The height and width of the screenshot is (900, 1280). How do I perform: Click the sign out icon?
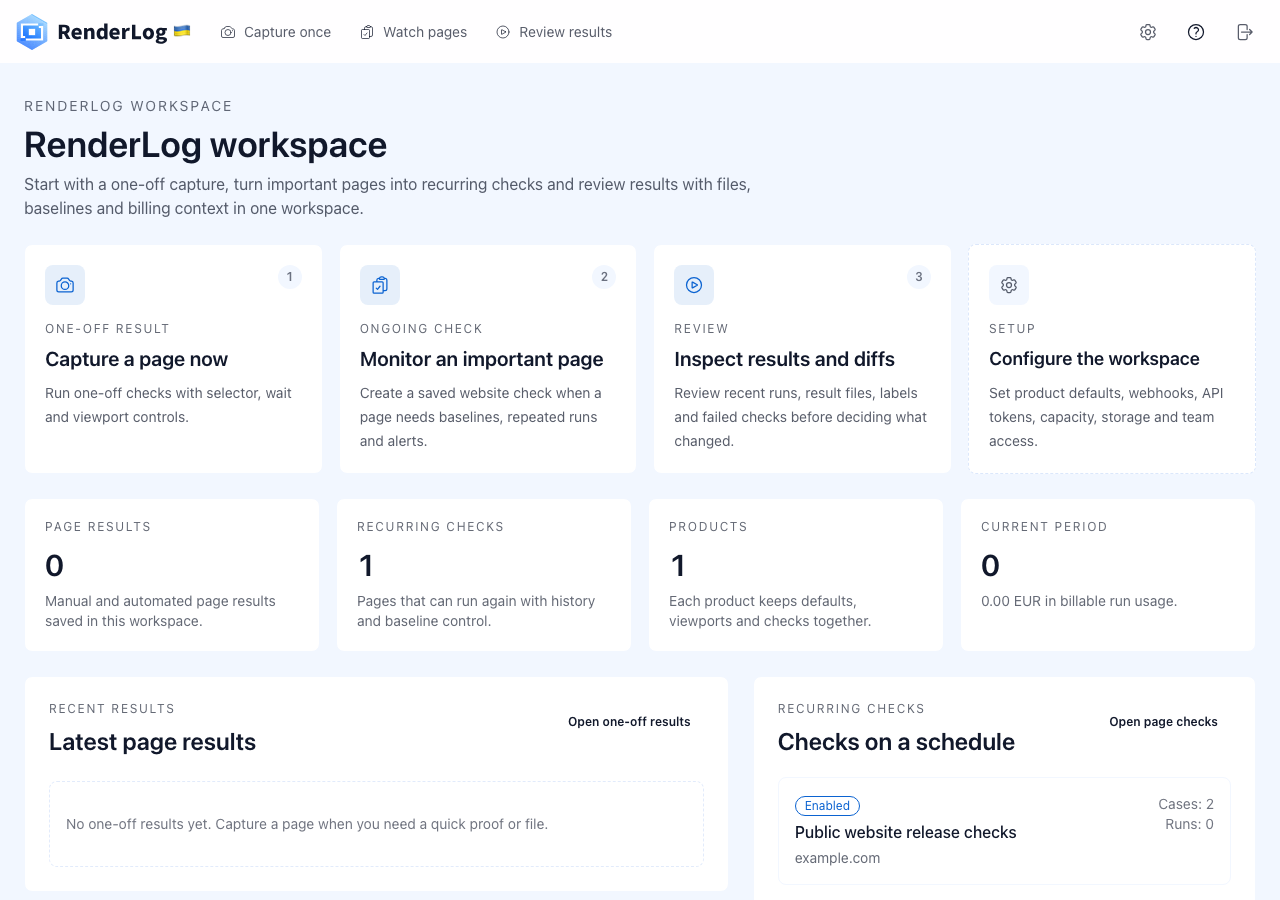(1245, 32)
